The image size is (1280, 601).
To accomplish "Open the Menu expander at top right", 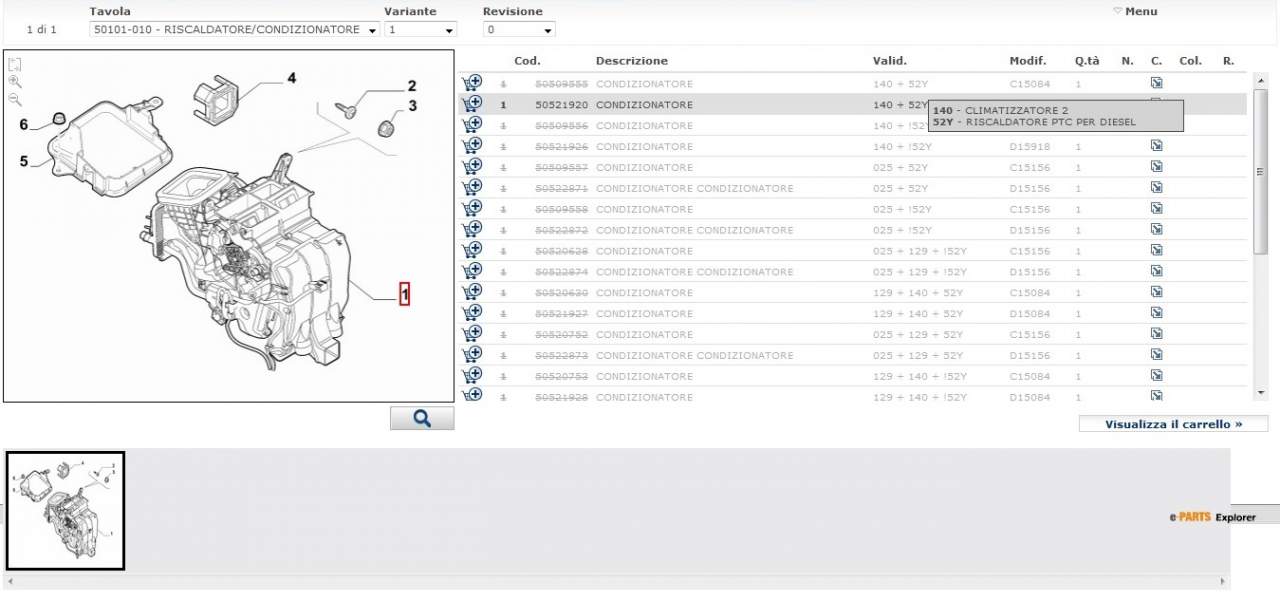I will pyautogui.click(x=1135, y=12).
